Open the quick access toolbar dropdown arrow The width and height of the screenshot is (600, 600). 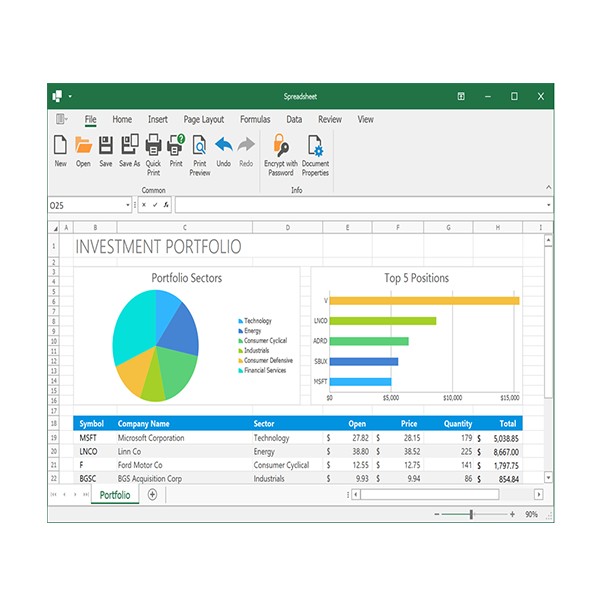70,96
